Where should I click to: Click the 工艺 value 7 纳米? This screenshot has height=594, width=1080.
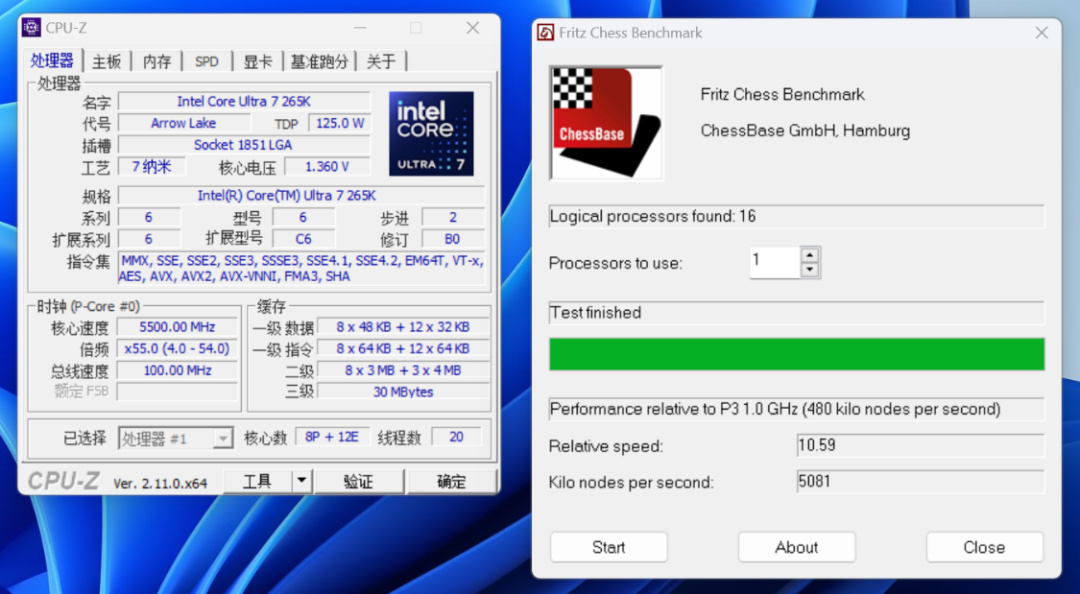[152, 167]
